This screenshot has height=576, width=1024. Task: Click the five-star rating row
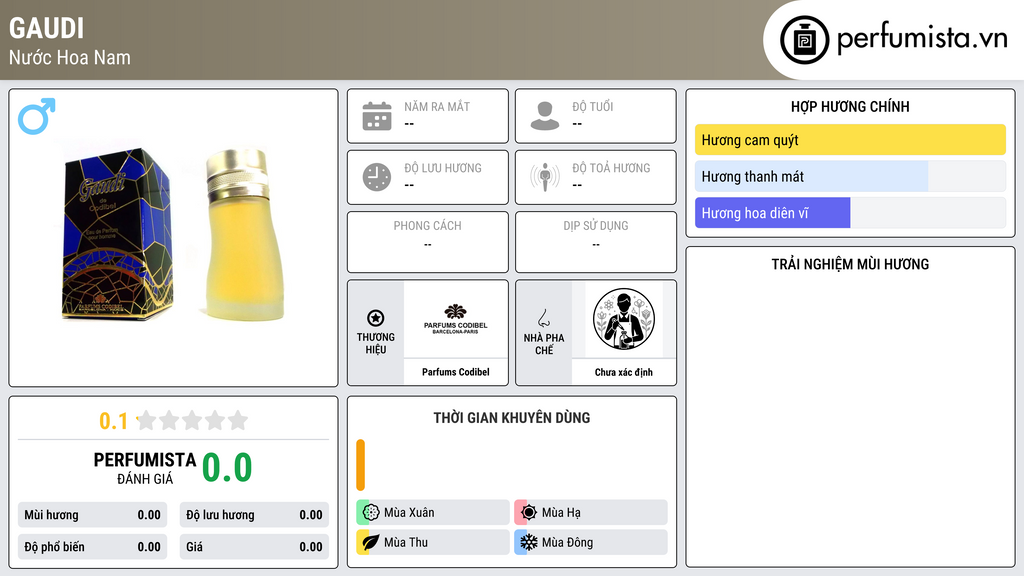pyautogui.click(x=192, y=421)
